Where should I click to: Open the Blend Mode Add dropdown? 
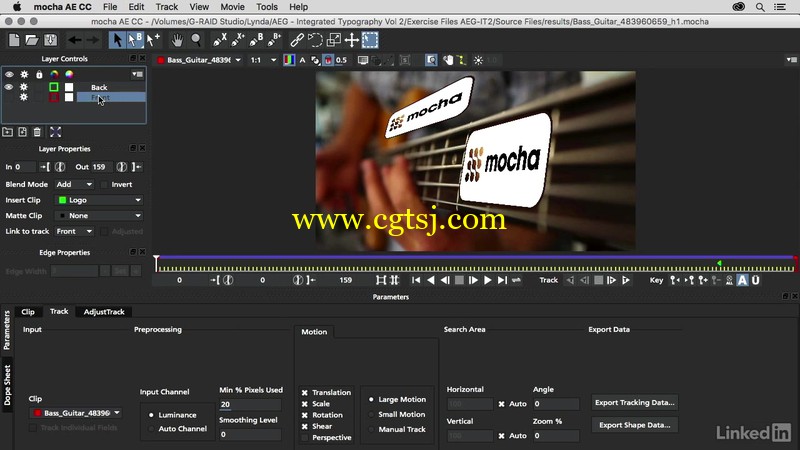pyautogui.click(x=74, y=184)
